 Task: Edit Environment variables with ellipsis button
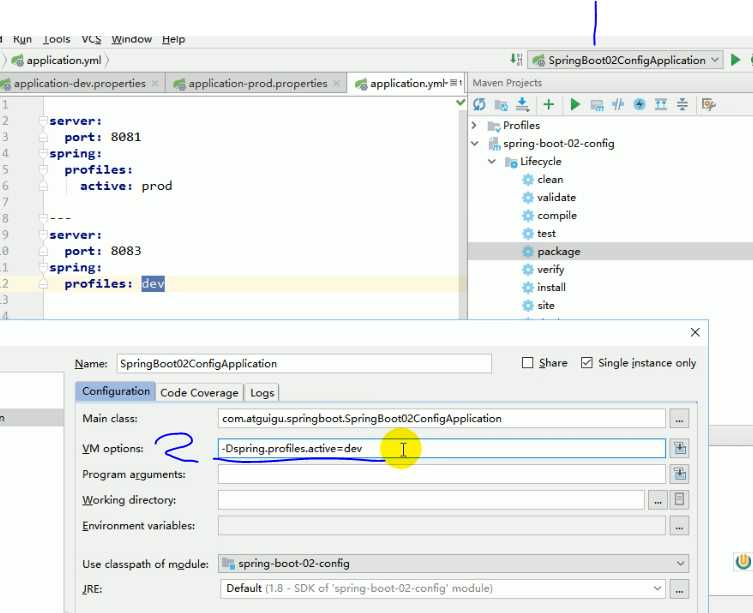[679, 526]
